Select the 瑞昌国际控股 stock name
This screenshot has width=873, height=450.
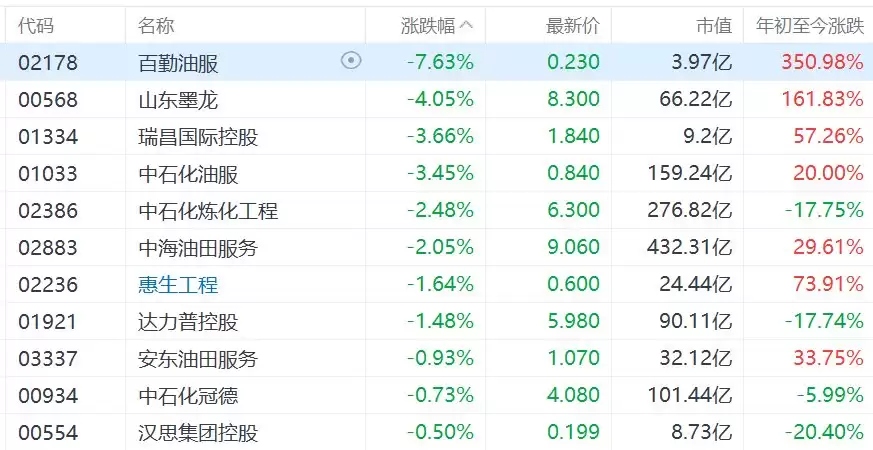pyautogui.click(x=197, y=136)
